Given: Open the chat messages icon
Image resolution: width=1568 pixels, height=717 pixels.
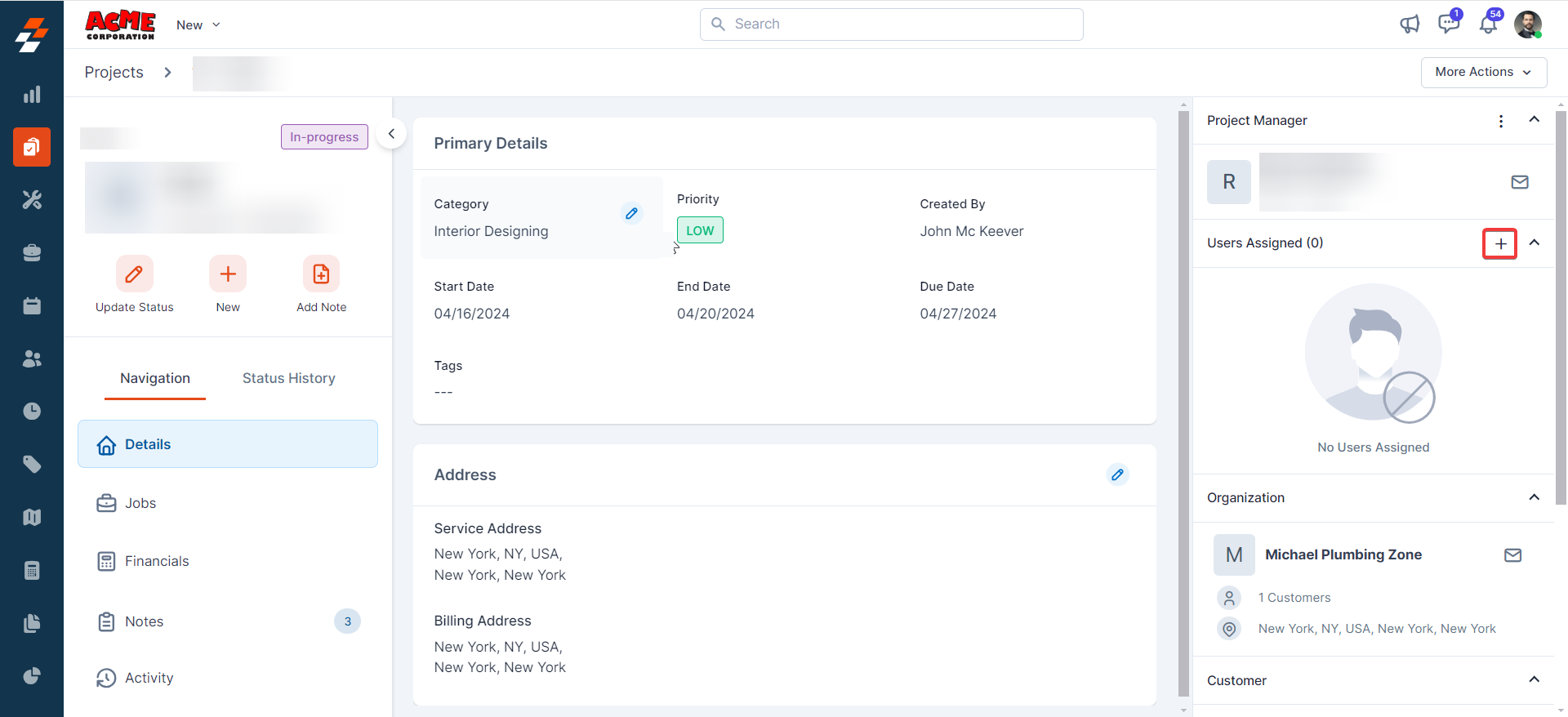Looking at the screenshot, I should (x=1449, y=24).
